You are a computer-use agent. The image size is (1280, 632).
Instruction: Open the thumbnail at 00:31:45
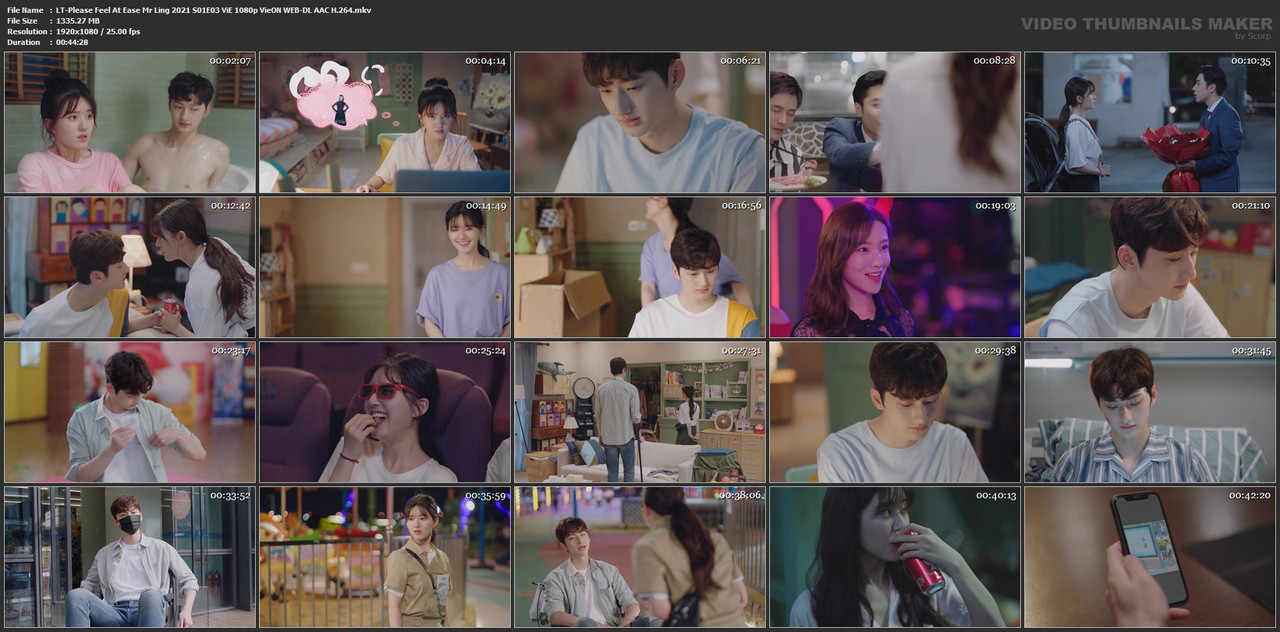point(1150,412)
